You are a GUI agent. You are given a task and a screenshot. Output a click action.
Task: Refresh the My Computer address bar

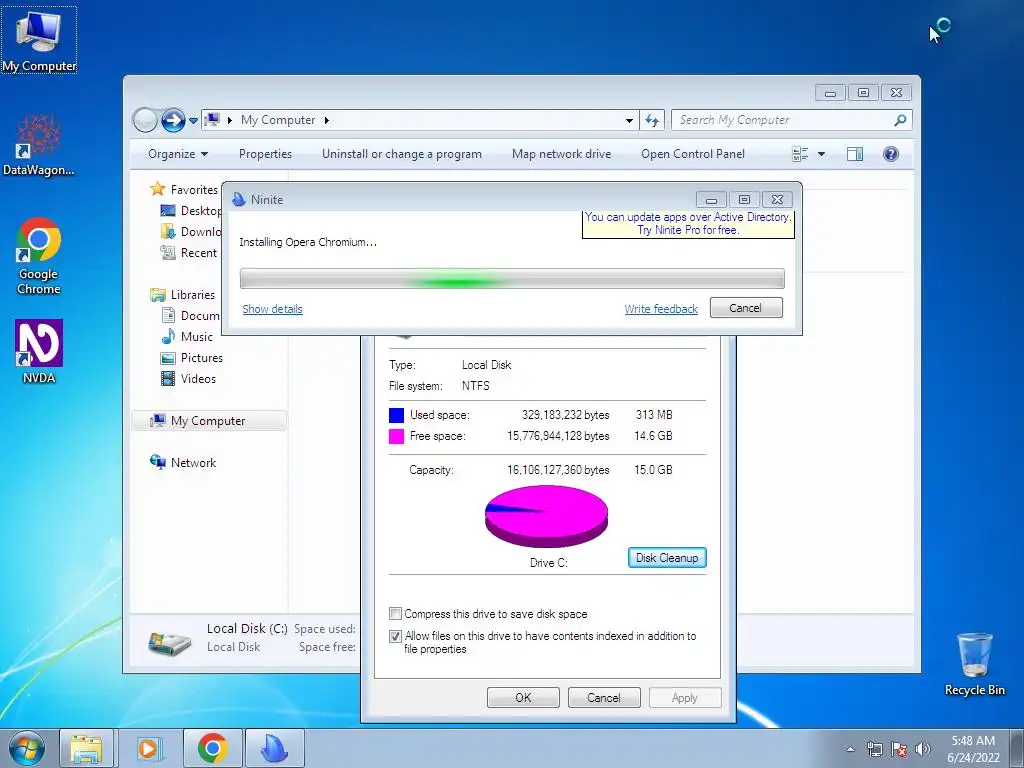click(x=652, y=120)
